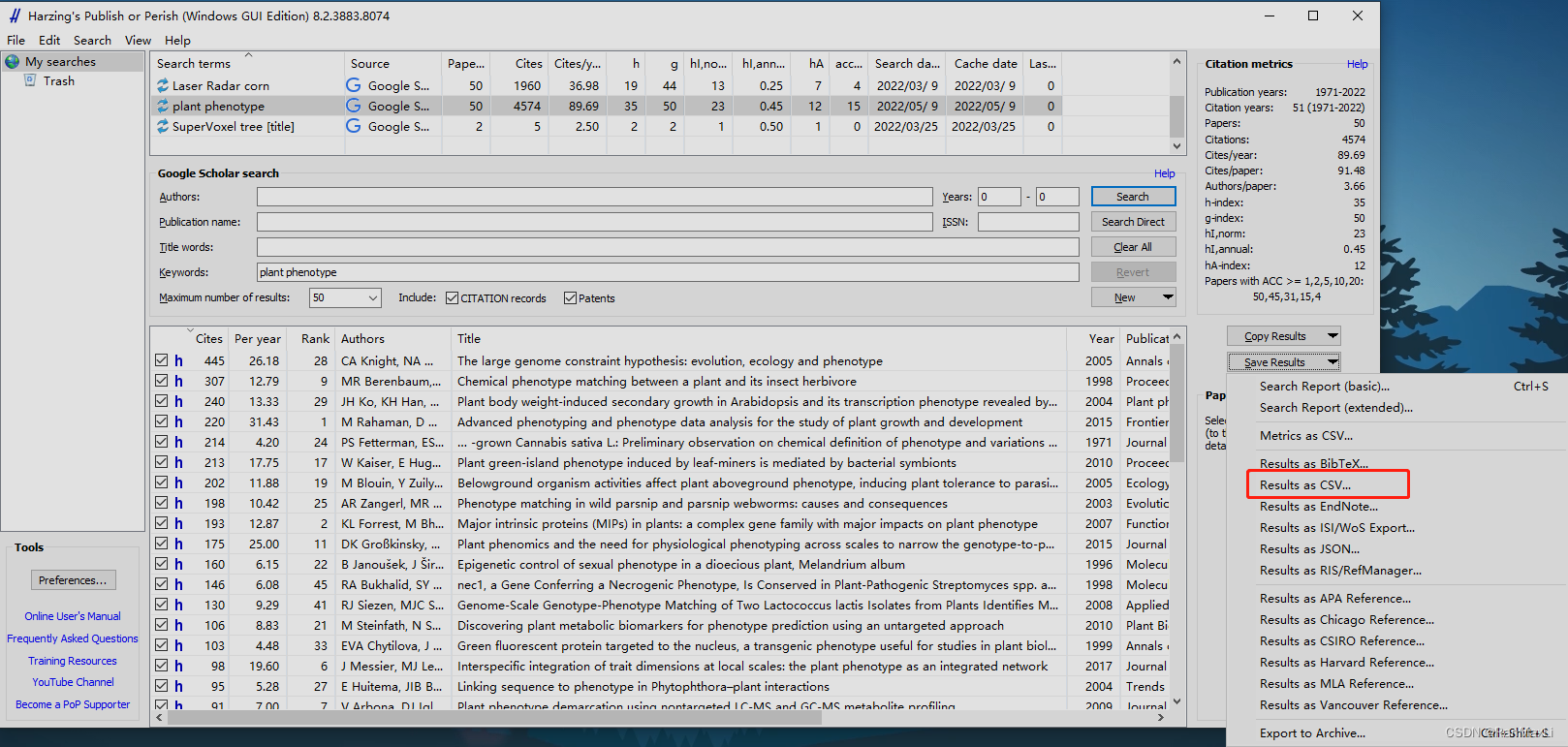This screenshot has height=747, width=1568.
Task: Choose Export to Archive menu entry
Action: tap(1312, 732)
